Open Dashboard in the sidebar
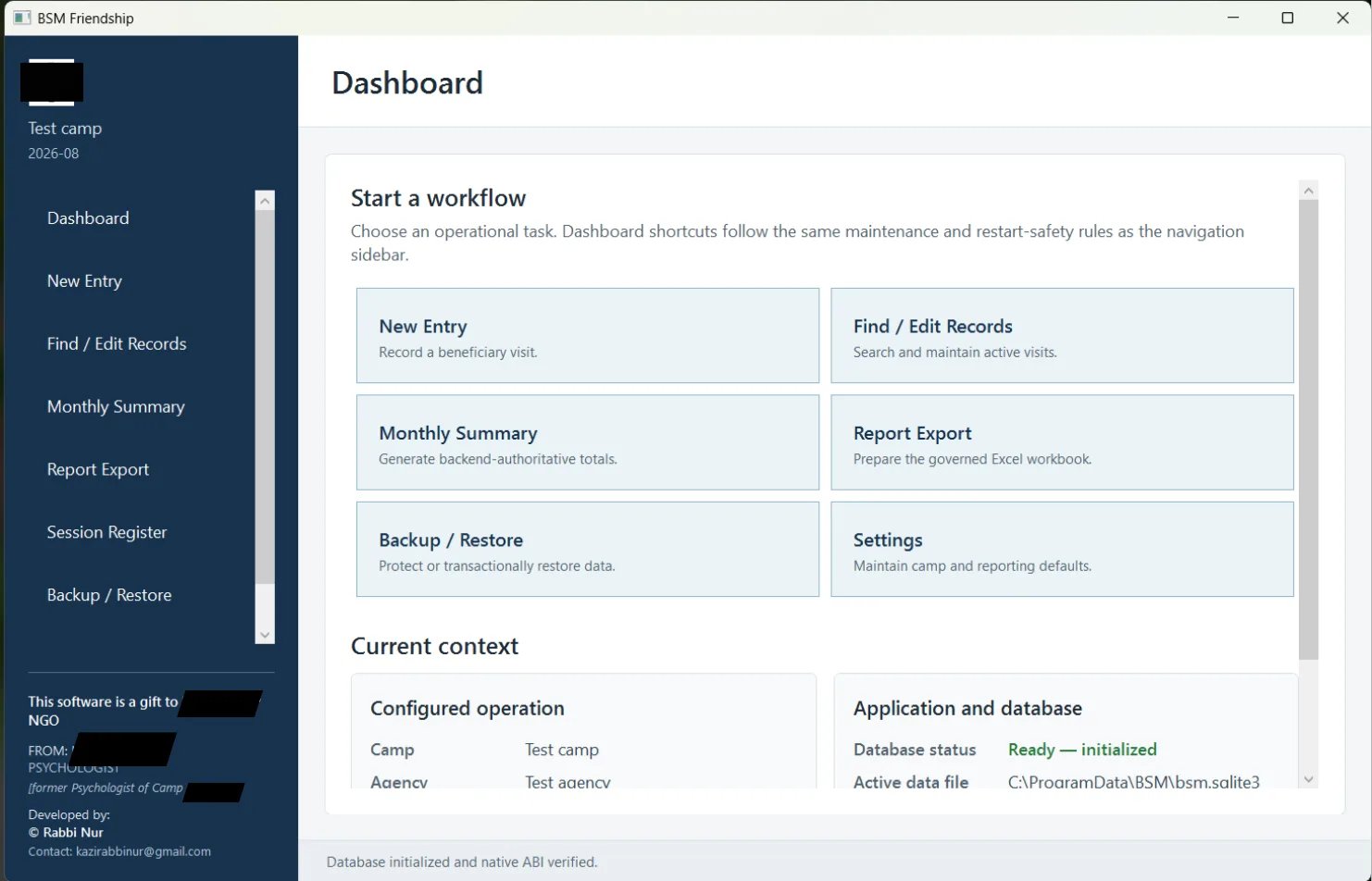Screen dimensions: 1372x881 pos(88,218)
